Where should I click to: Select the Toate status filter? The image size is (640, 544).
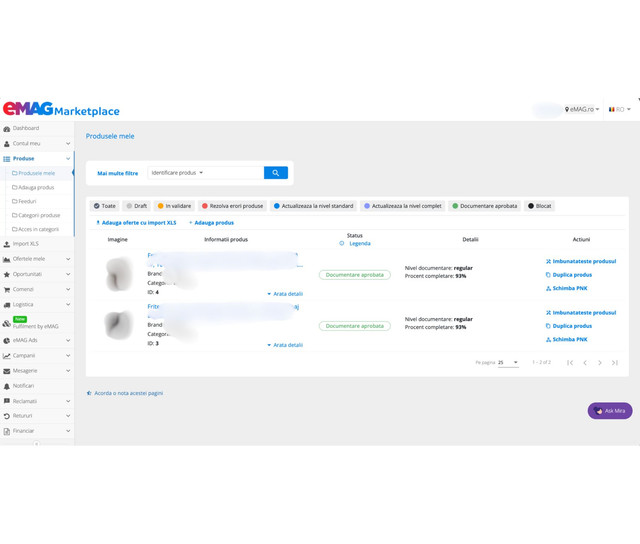(x=104, y=206)
